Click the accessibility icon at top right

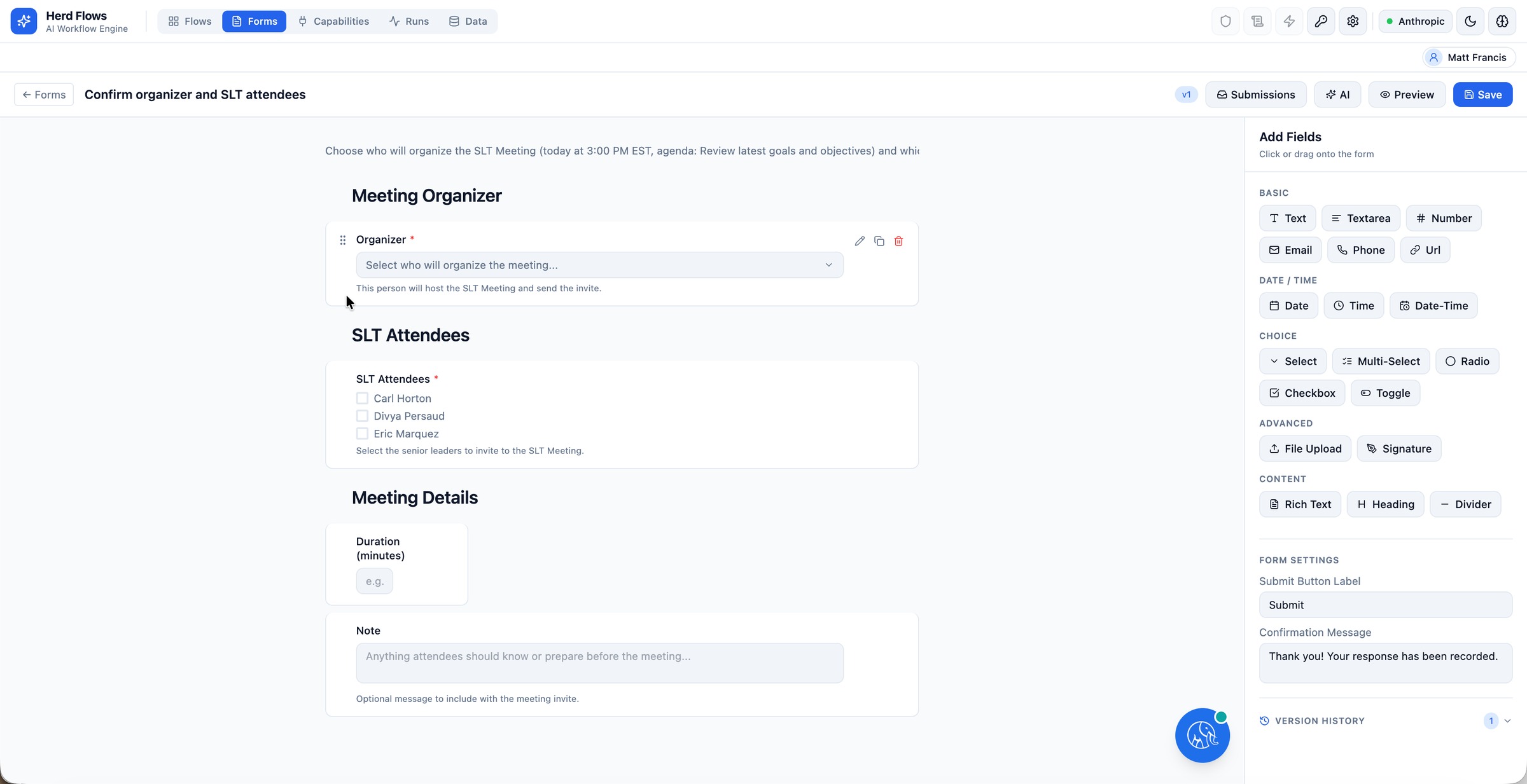(1502, 22)
